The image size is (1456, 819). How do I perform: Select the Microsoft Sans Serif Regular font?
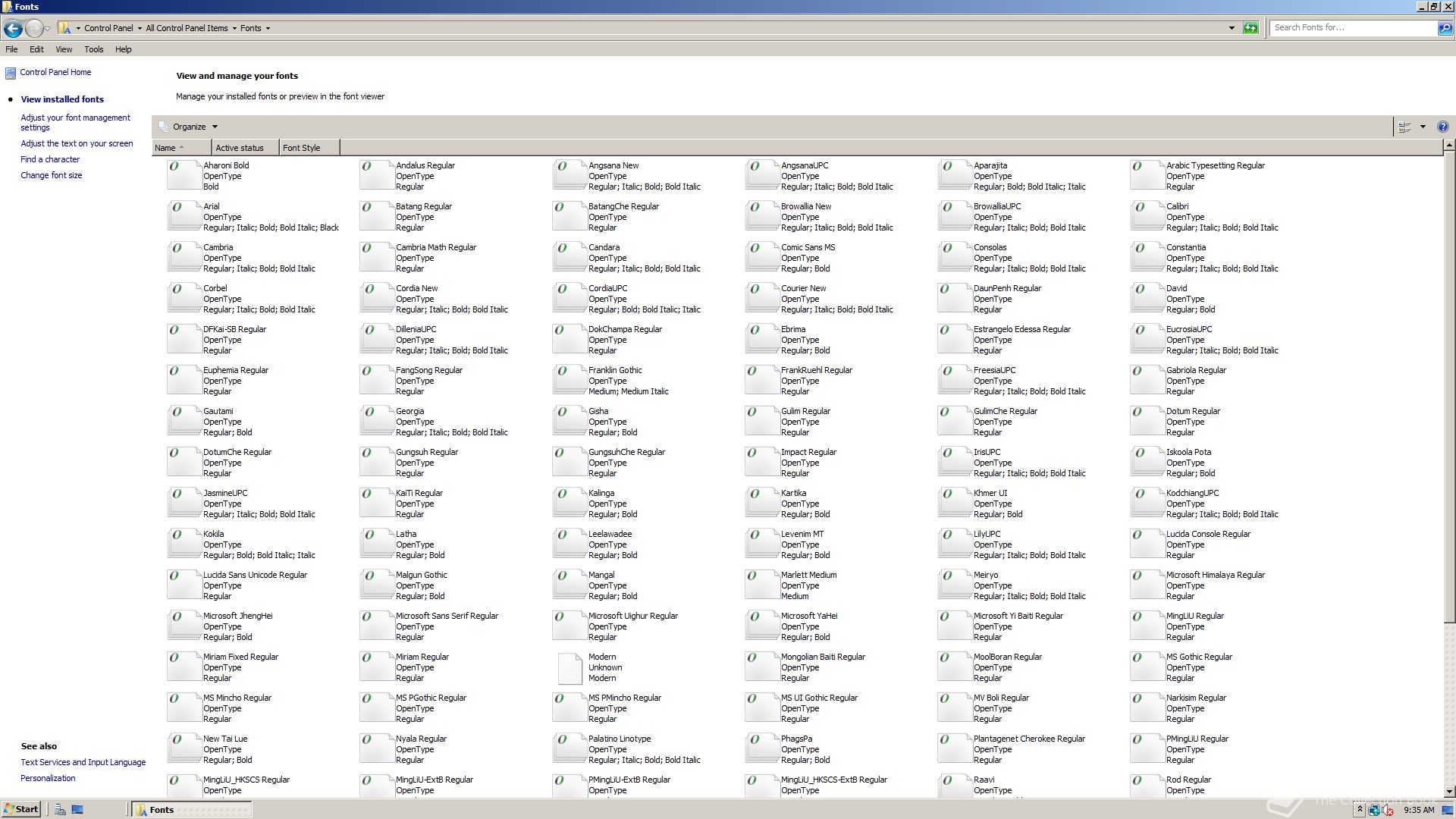(x=430, y=626)
